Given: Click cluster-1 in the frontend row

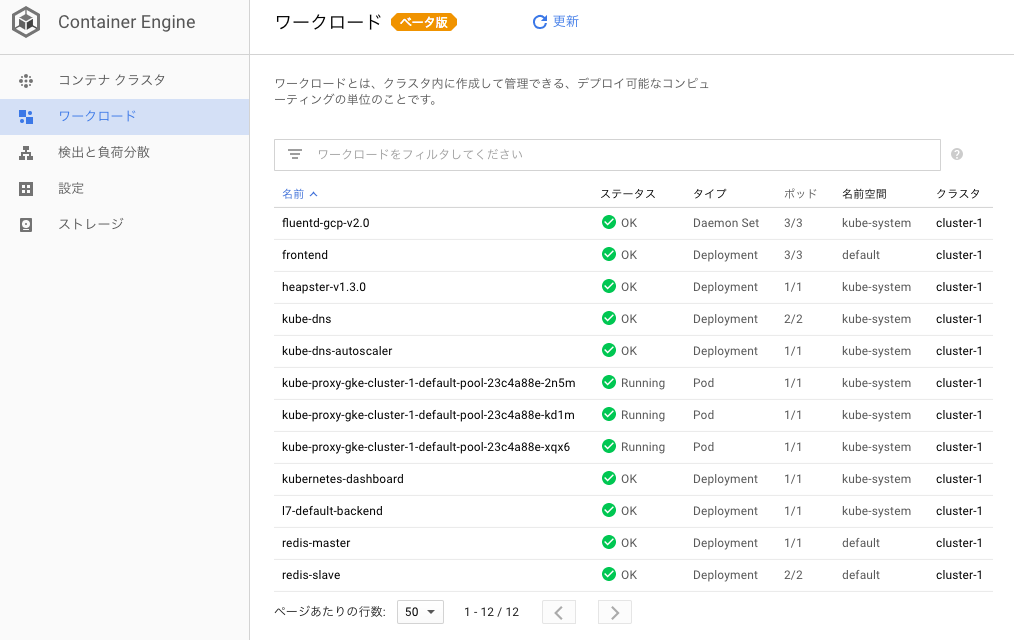Looking at the screenshot, I should coord(959,255).
